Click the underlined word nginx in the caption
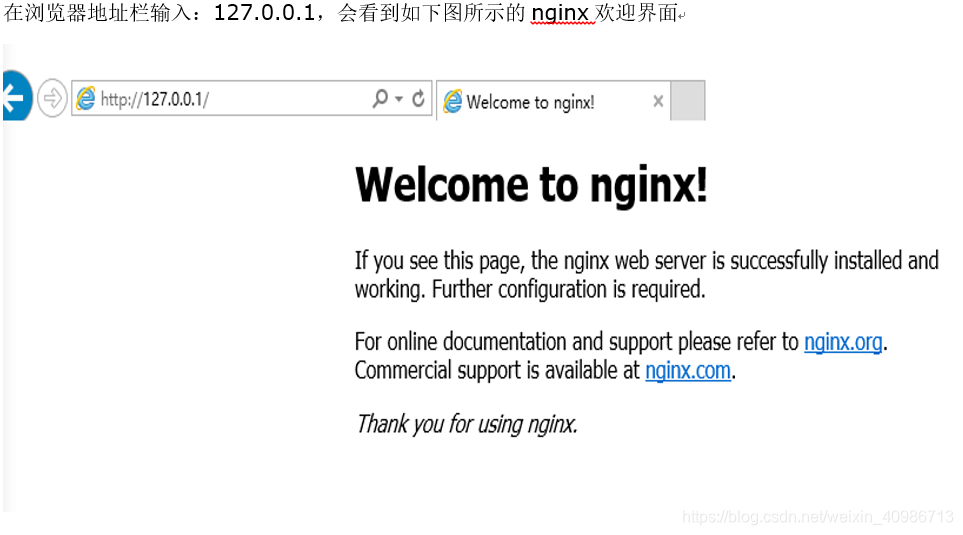Screen dimensions: 963x535 [x=561, y=12]
